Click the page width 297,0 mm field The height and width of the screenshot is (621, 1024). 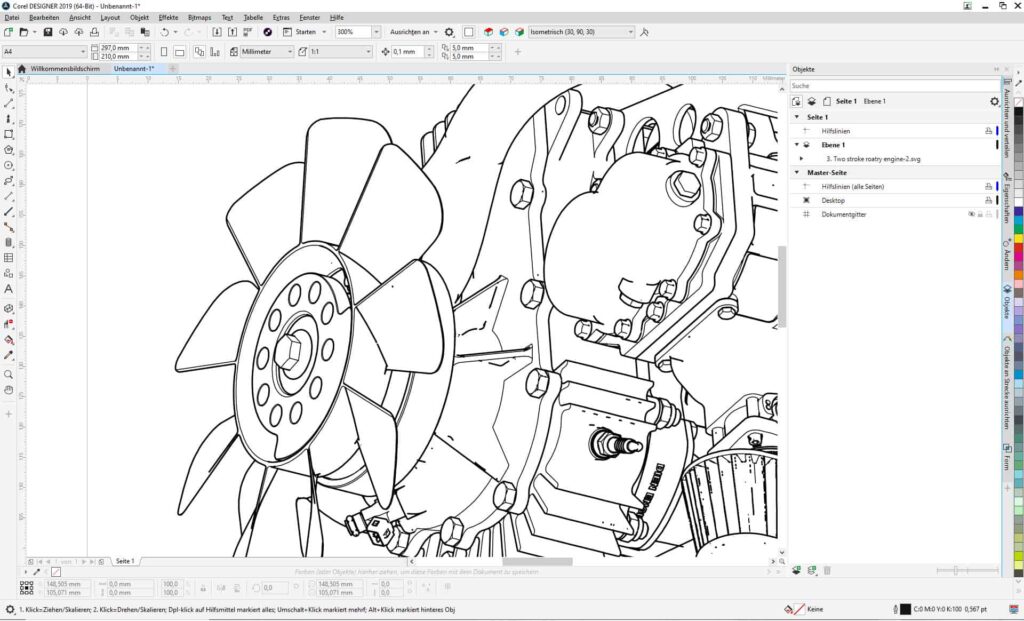point(116,48)
